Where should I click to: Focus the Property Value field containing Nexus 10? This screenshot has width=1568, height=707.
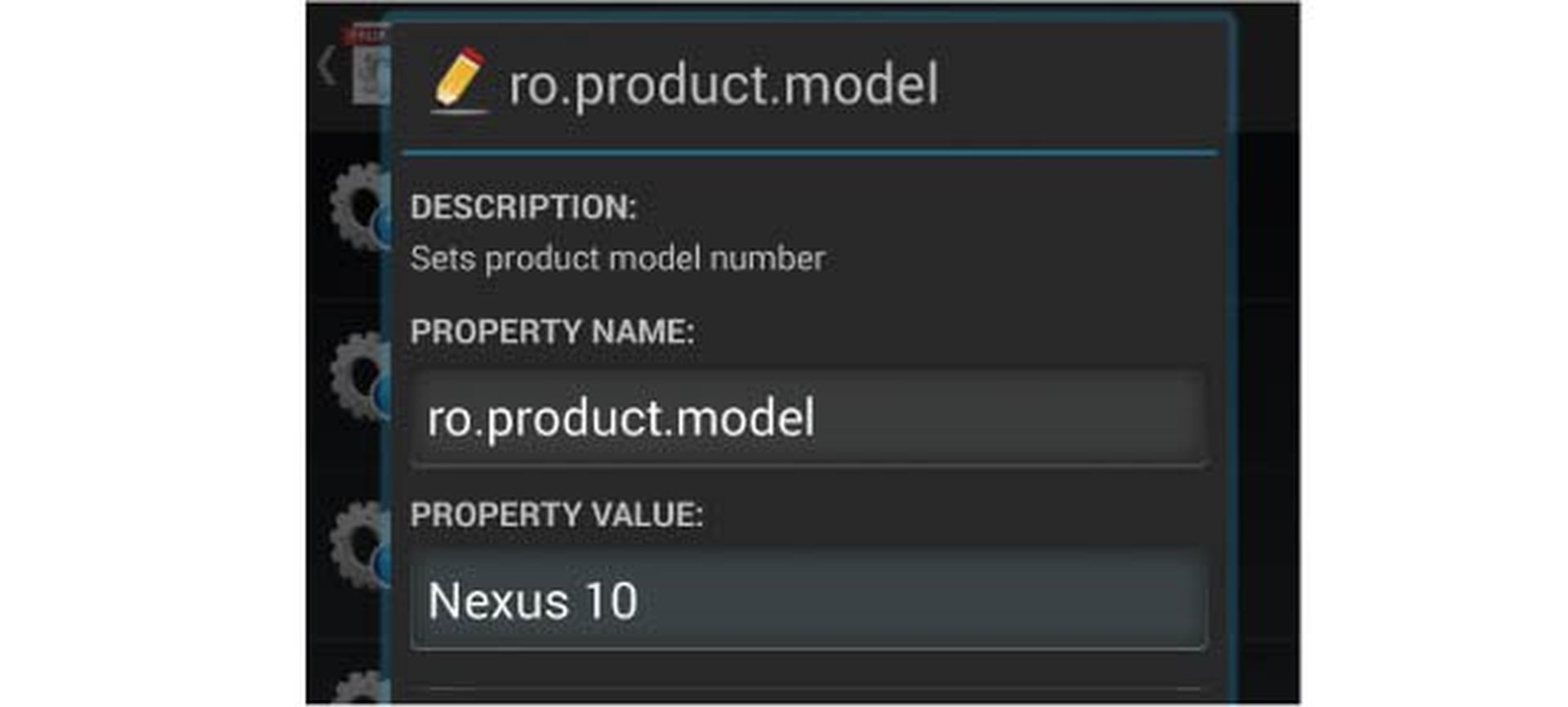(808, 602)
